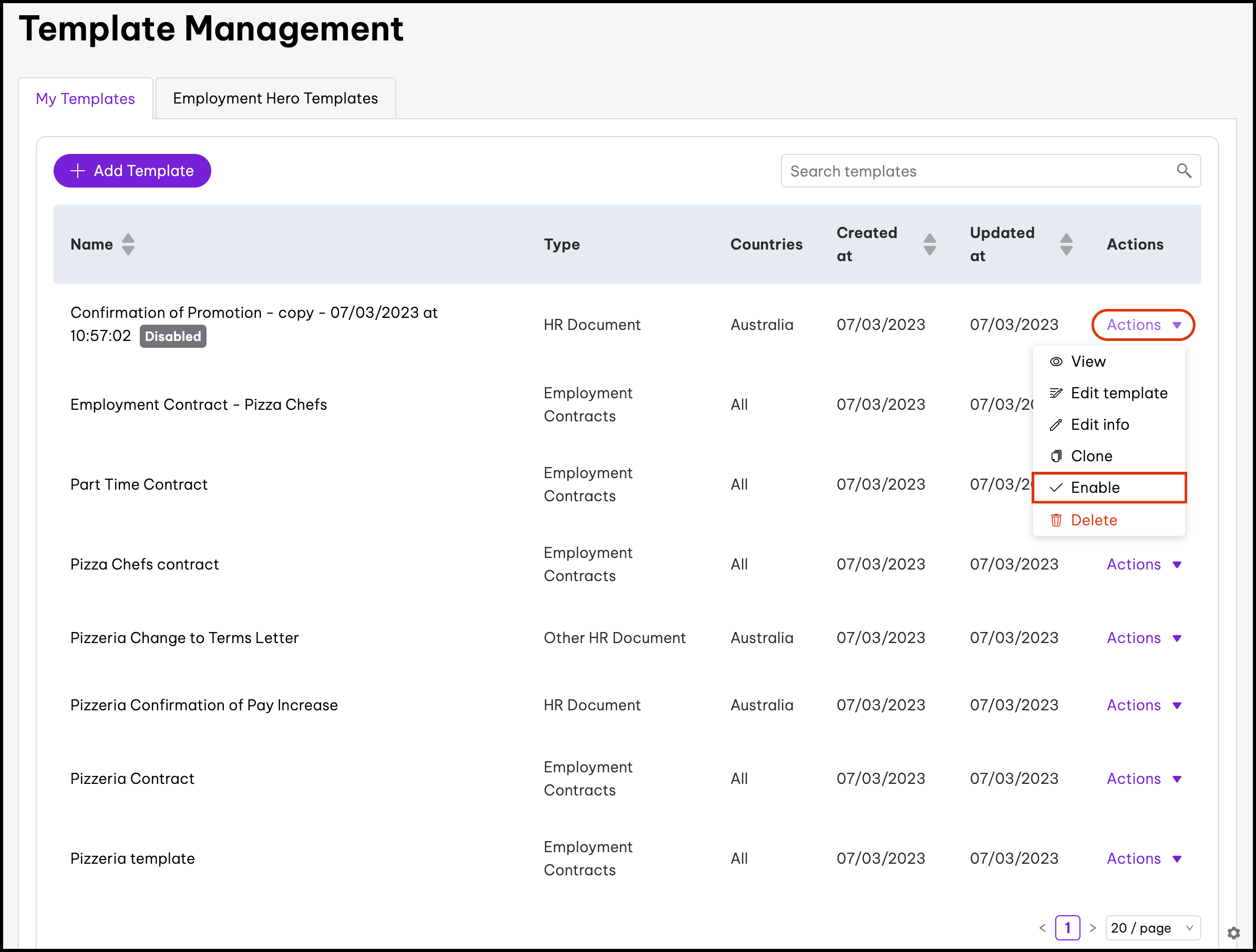This screenshot has height=952, width=1256.
Task: Click the eye icon beside View
Action: click(1056, 361)
